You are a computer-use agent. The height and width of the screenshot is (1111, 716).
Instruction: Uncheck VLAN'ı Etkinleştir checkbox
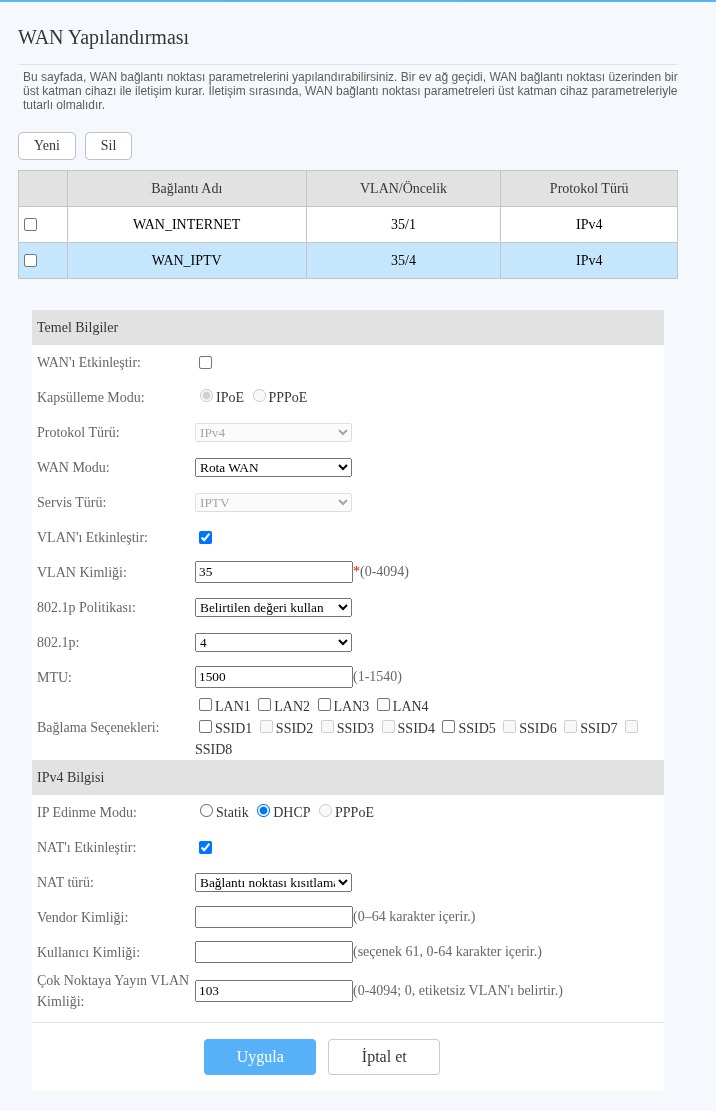[x=205, y=538]
